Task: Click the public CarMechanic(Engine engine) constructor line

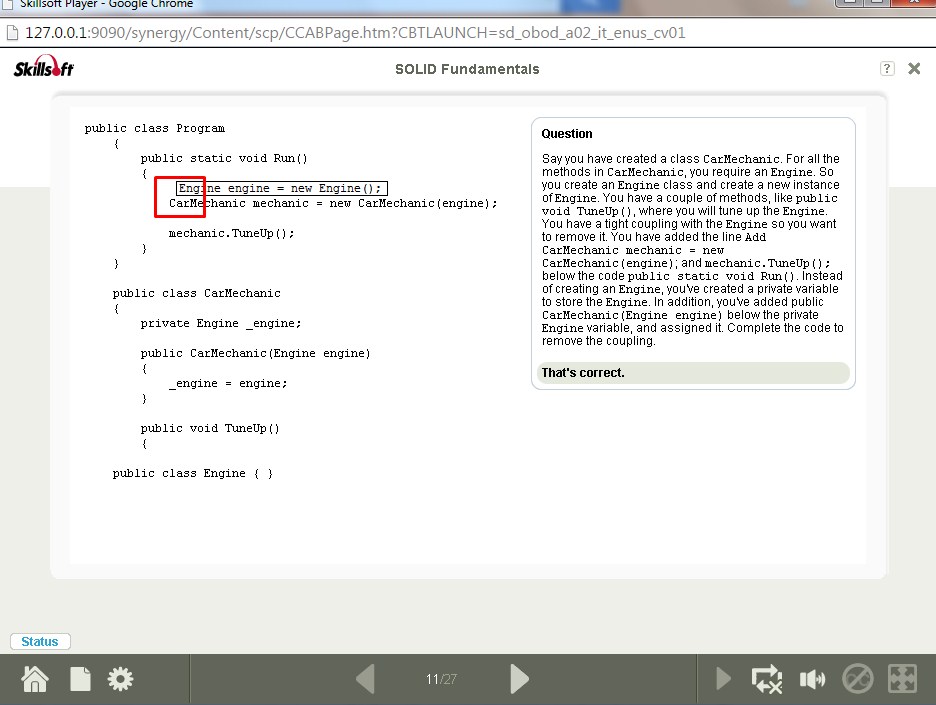Action: pyautogui.click(x=255, y=353)
